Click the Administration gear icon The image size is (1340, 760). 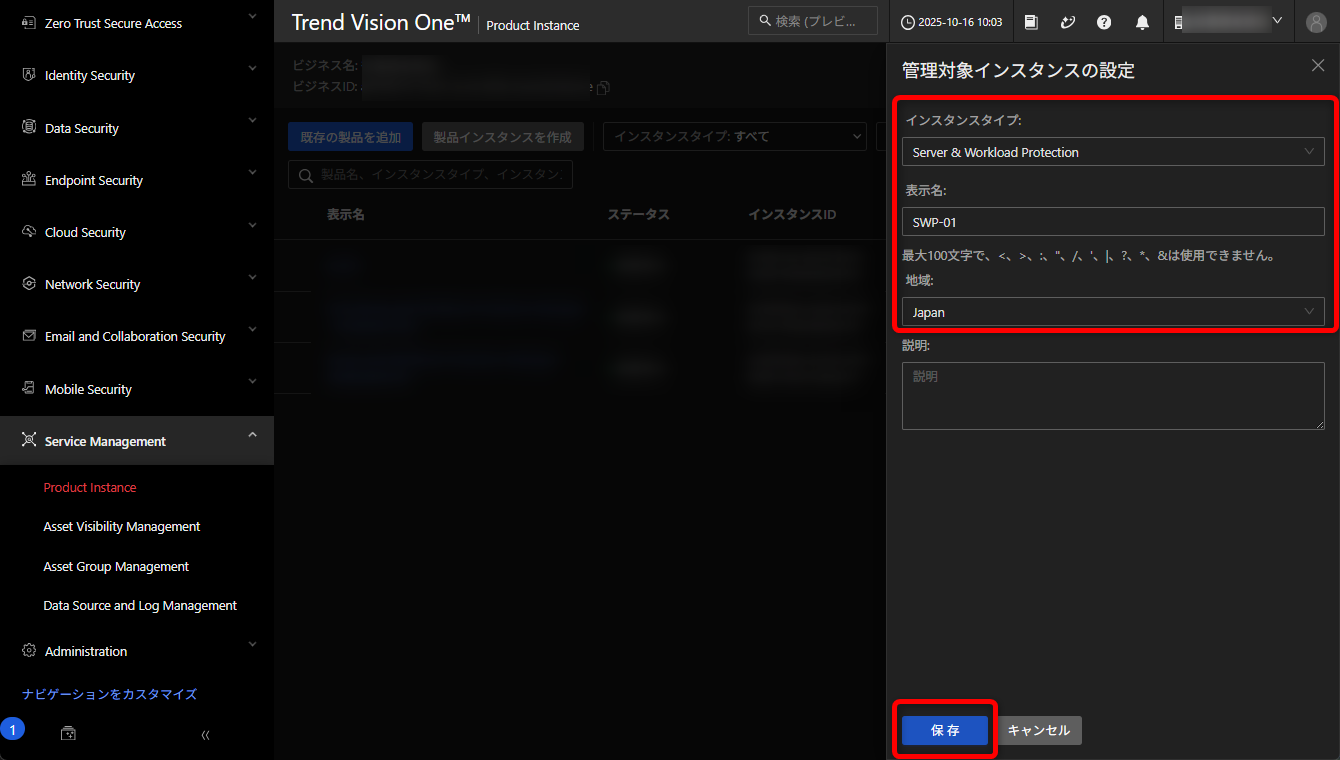tap(28, 651)
